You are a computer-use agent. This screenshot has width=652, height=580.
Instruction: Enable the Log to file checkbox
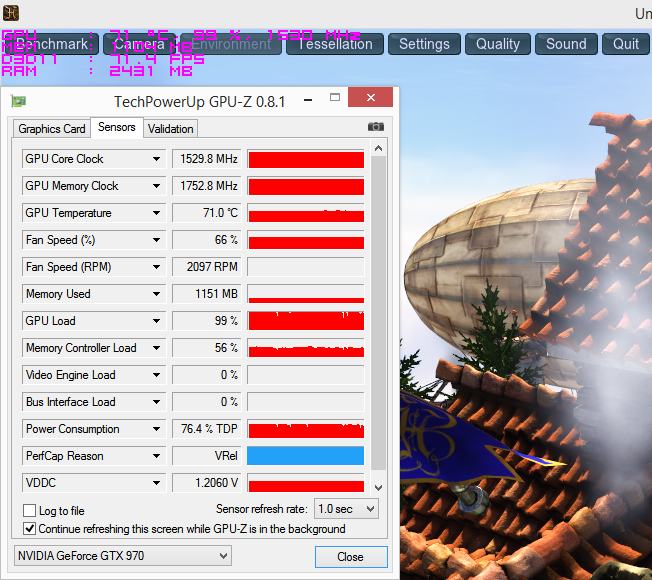tap(30, 510)
